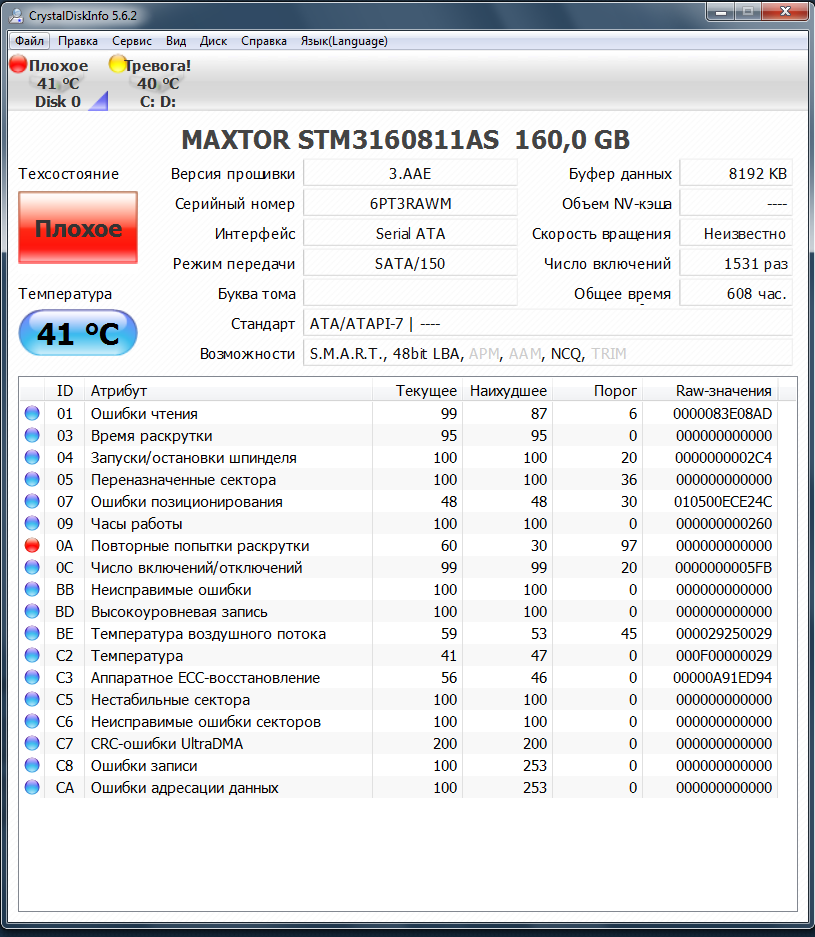Click the NCQ feature label
815x937 pixels.
pyautogui.click(x=566, y=354)
